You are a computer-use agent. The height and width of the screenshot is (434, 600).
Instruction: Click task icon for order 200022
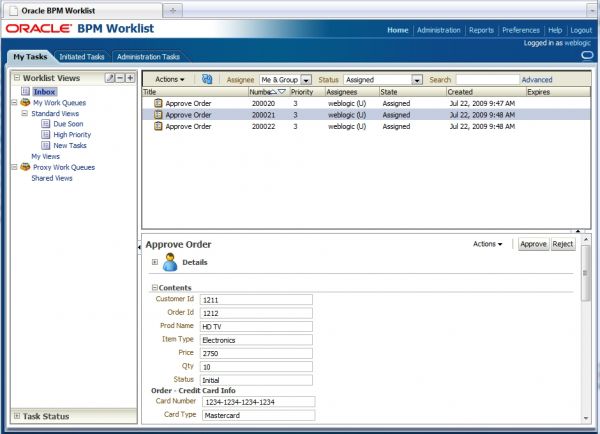point(158,126)
